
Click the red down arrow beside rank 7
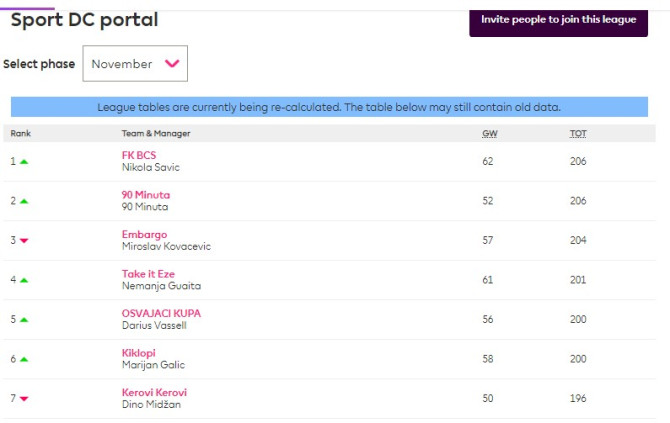click(x=24, y=399)
